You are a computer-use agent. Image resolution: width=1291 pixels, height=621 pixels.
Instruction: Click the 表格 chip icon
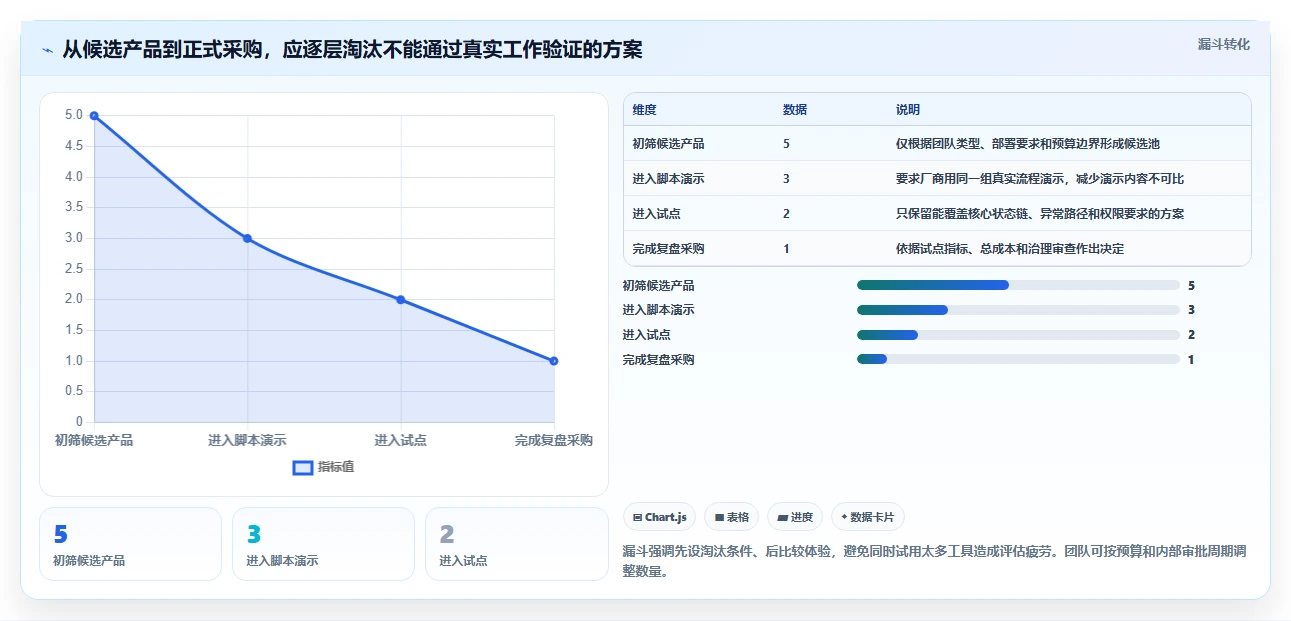(718, 517)
